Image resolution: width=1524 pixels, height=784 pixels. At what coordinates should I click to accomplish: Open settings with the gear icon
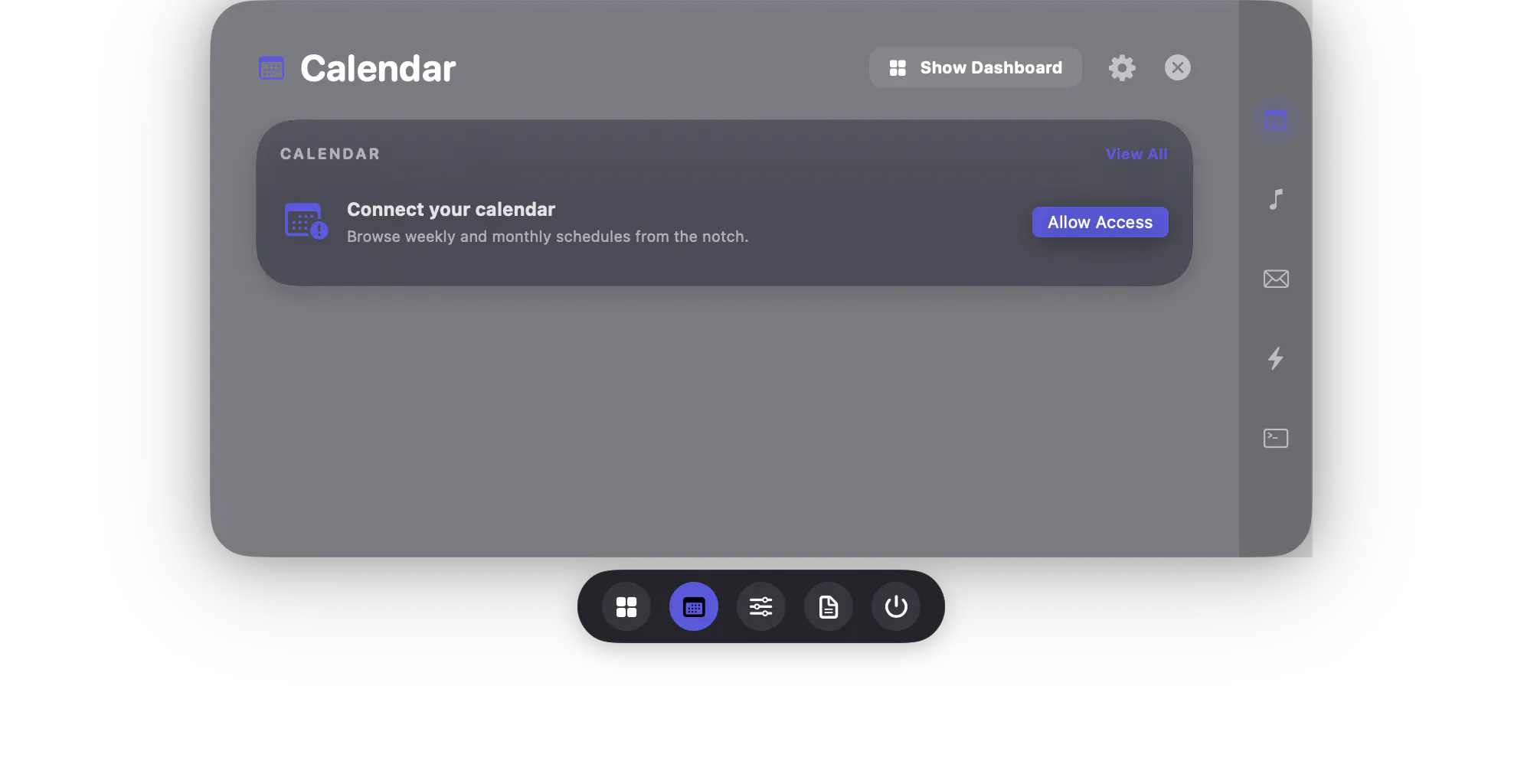pyautogui.click(x=1122, y=67)
